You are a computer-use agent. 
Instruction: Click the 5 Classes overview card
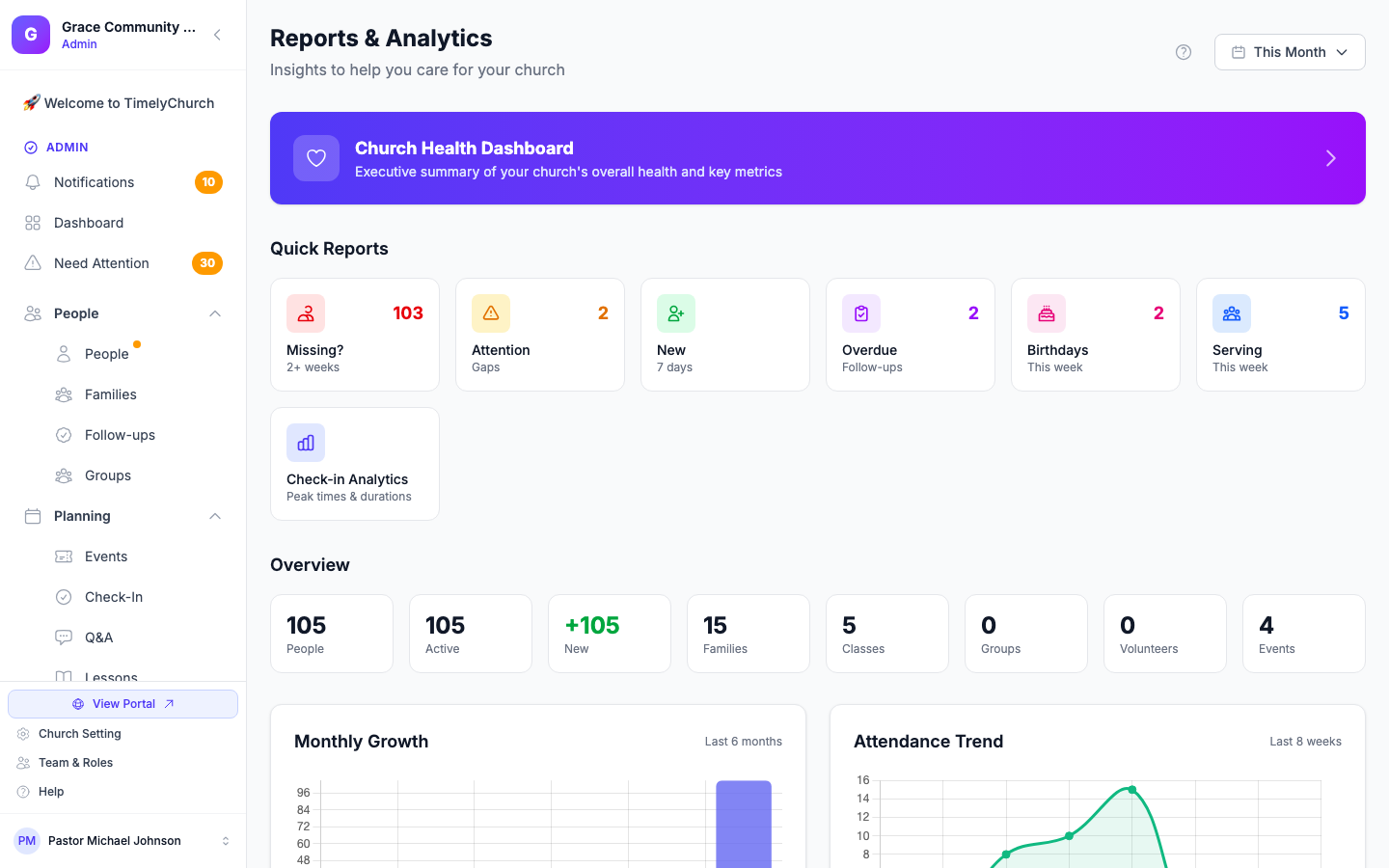pyautogui.click(x=887, y=634)
